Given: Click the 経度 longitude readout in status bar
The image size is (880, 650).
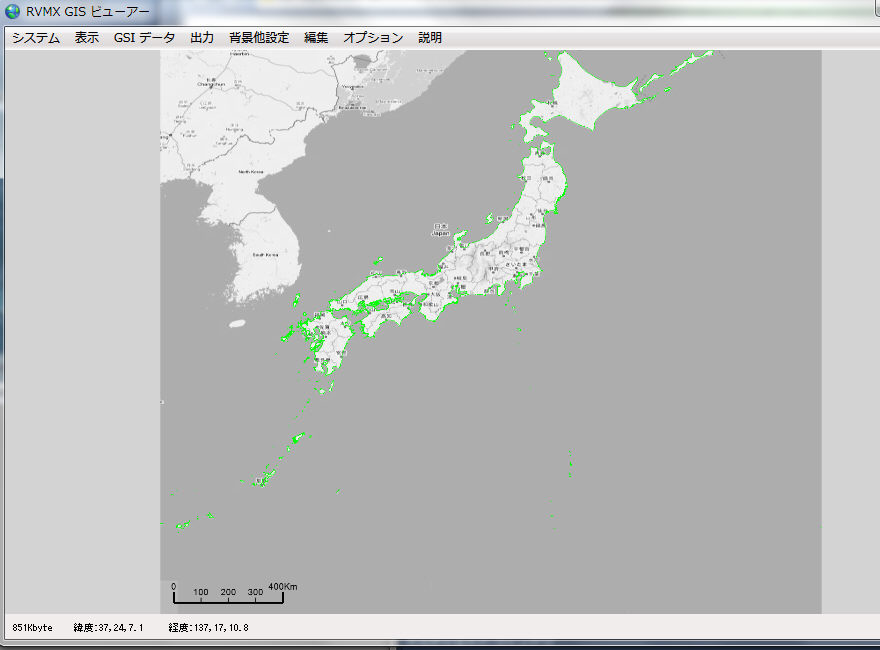Looking at the screenshot, I should [x=208, y=628].
